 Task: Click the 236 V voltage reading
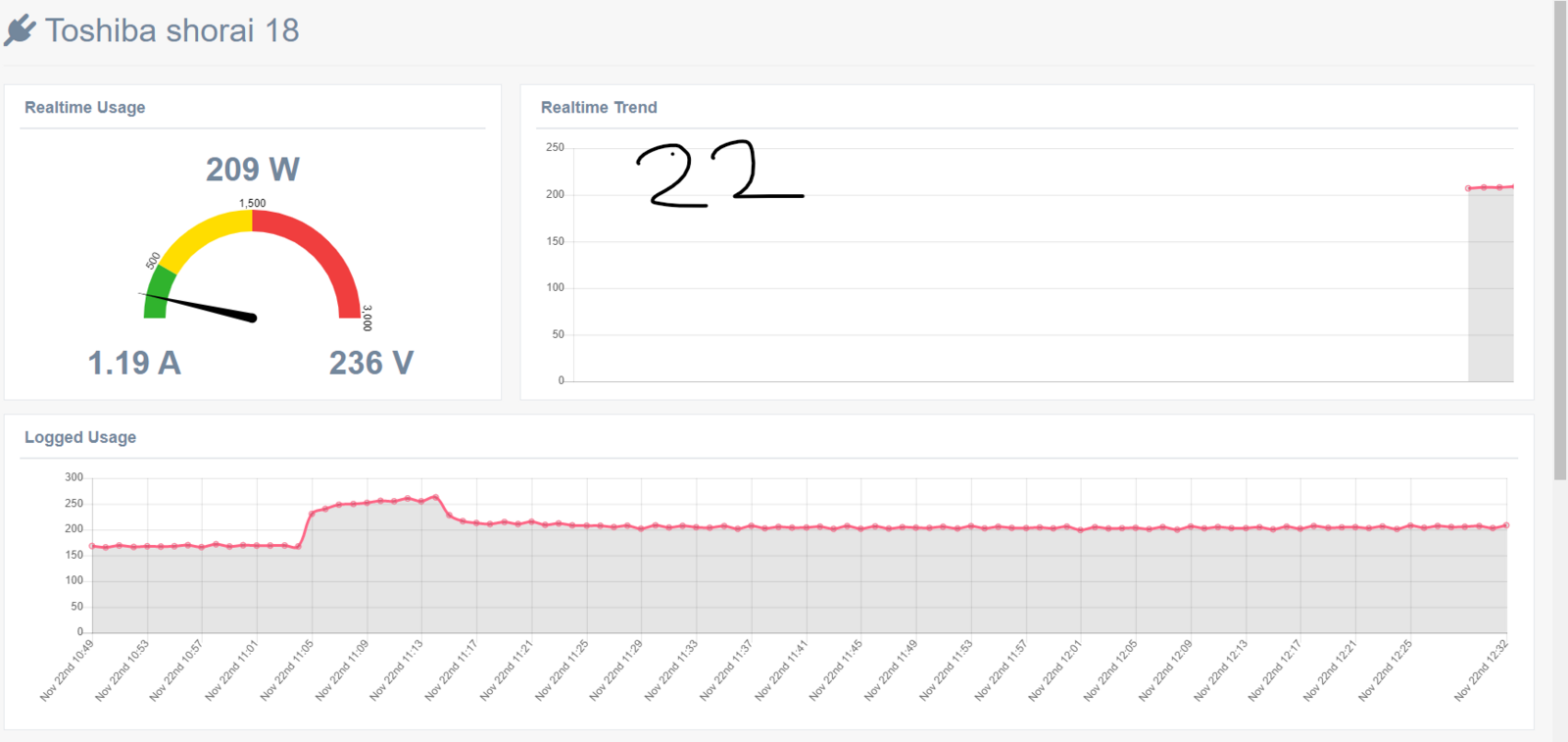[371, 364]
